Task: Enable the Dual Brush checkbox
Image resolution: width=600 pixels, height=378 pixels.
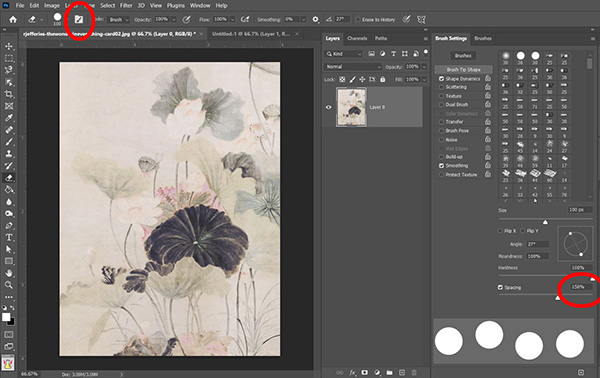Action: point(441,104)
